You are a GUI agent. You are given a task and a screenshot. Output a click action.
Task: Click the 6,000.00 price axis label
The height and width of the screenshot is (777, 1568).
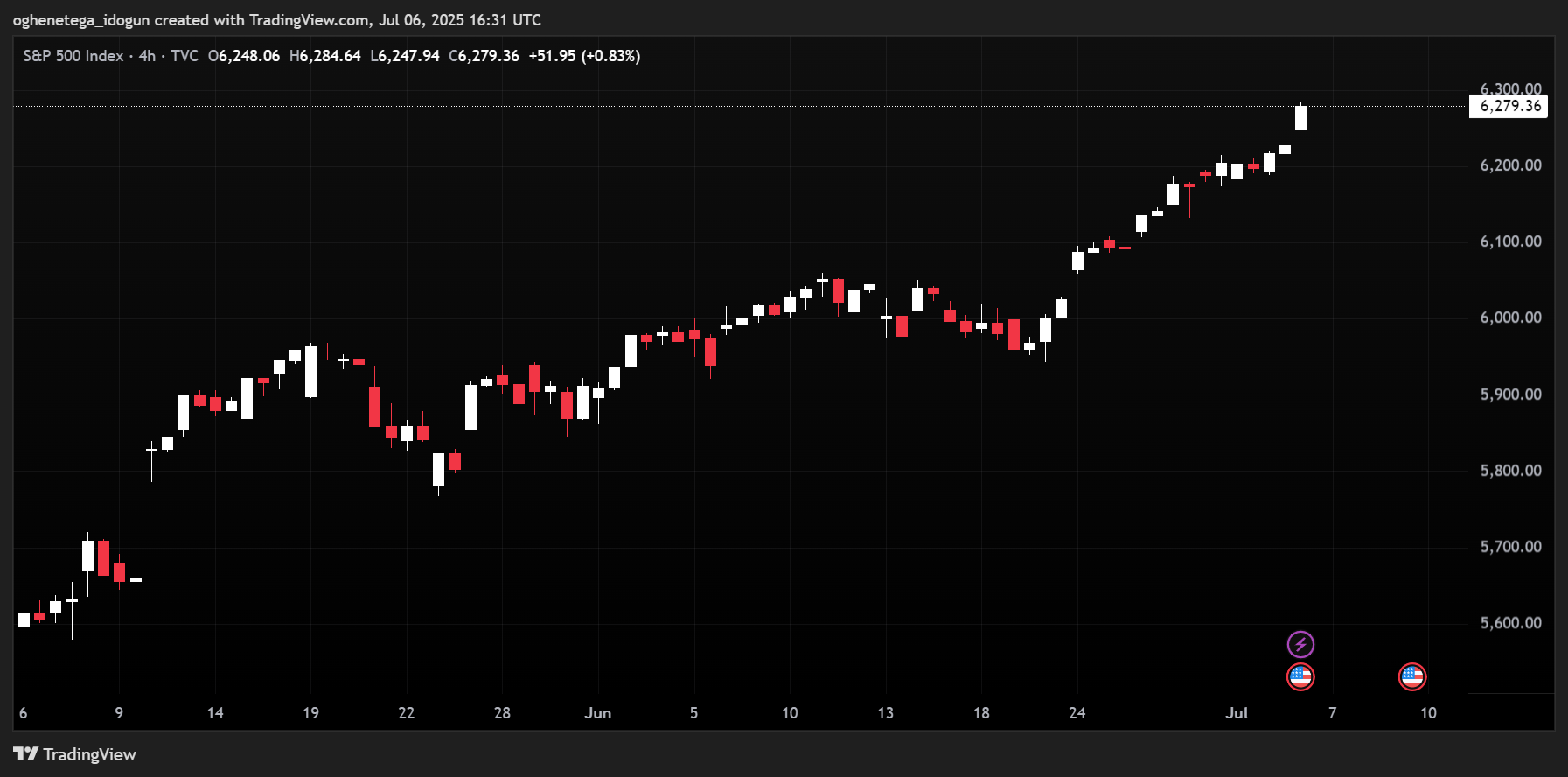click(x=1510, y=318)
